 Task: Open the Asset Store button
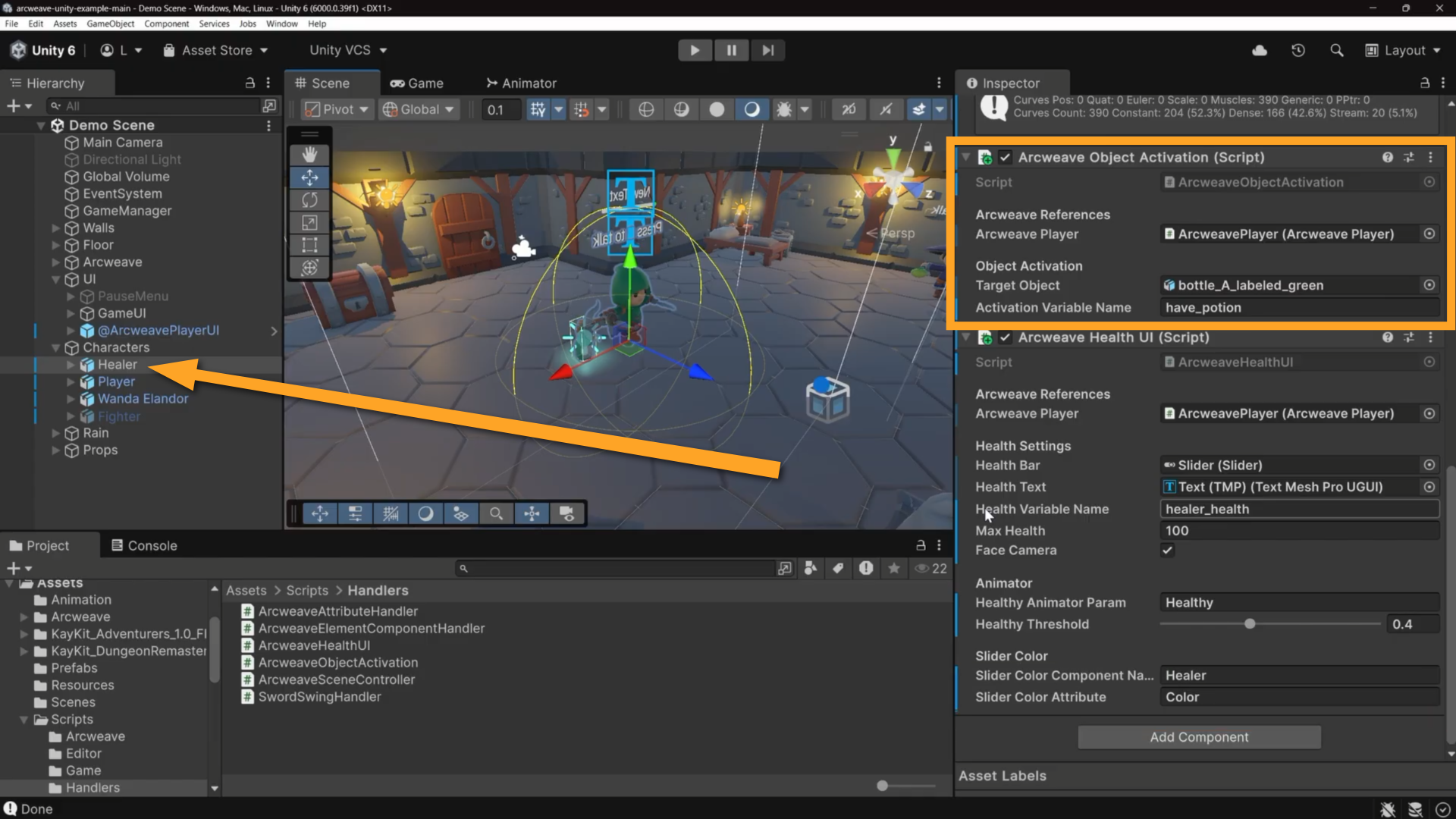[x=216, y=50]
